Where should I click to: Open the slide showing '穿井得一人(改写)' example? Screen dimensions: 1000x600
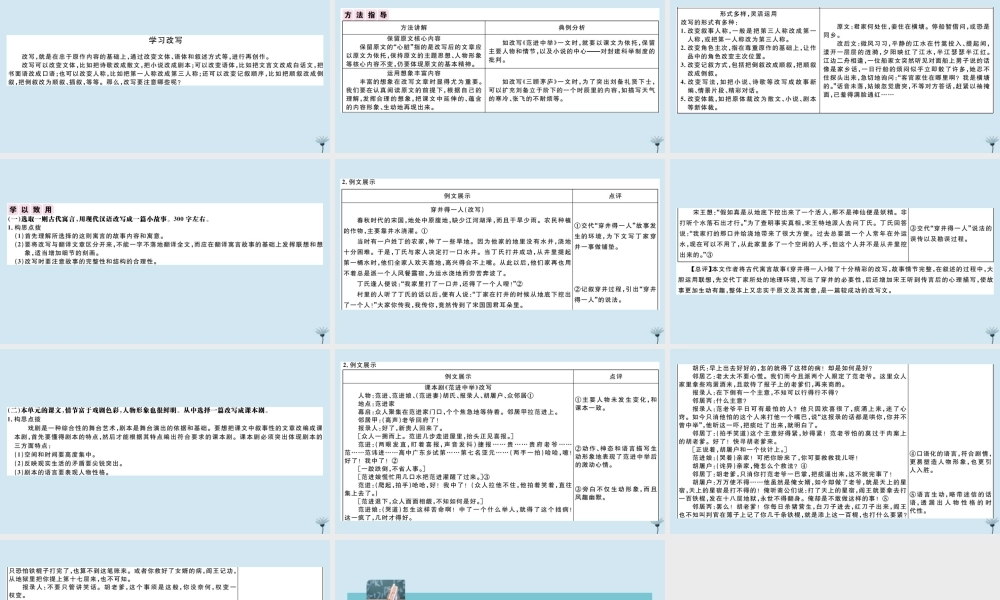(500, 251)
